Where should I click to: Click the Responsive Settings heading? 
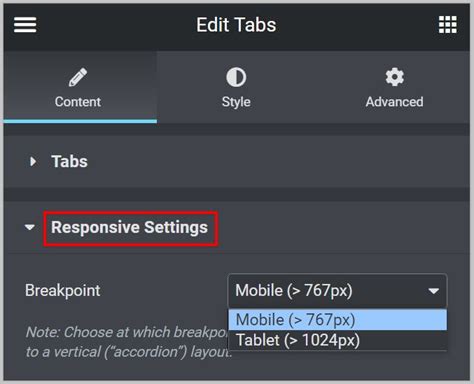pos(129,228)
